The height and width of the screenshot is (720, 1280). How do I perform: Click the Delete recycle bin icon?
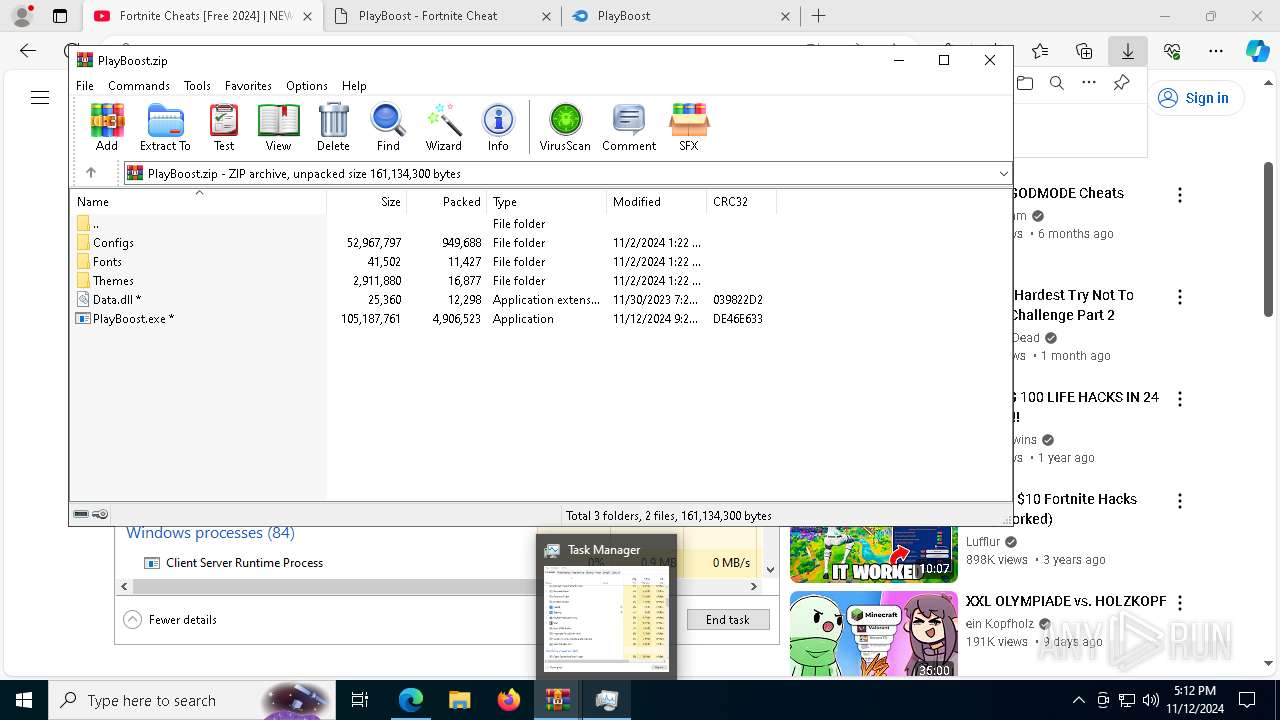coord(333,127)
